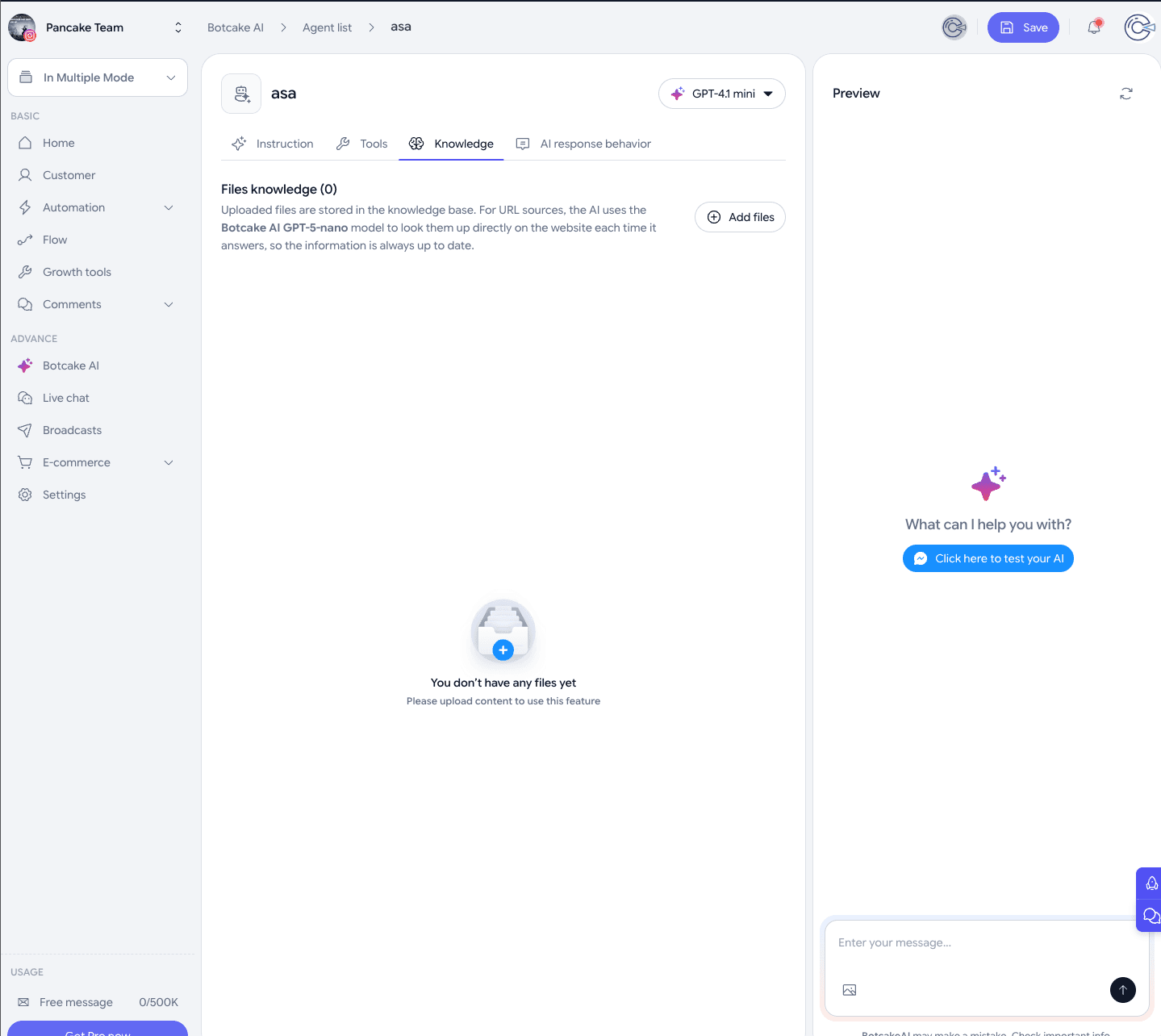
Task: Open Flow in the sidebar
Action: 98,240
